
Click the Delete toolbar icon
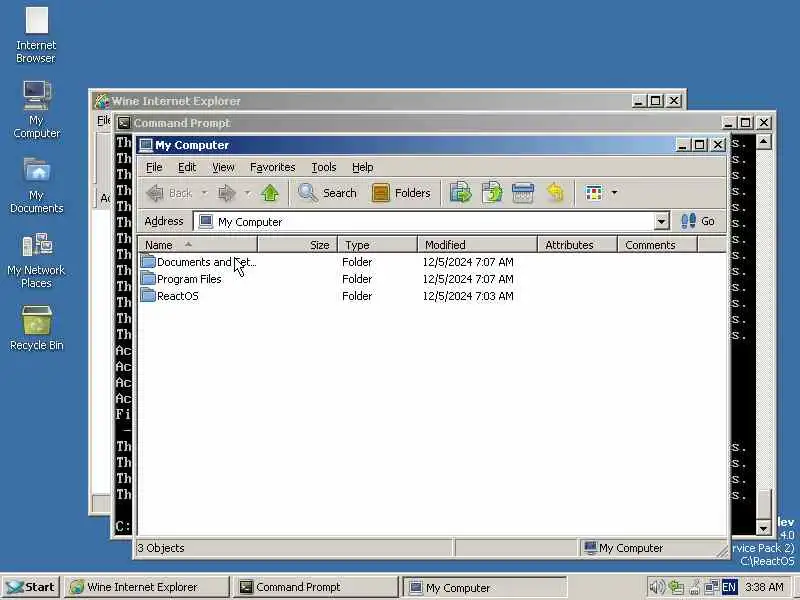point(523,193)
